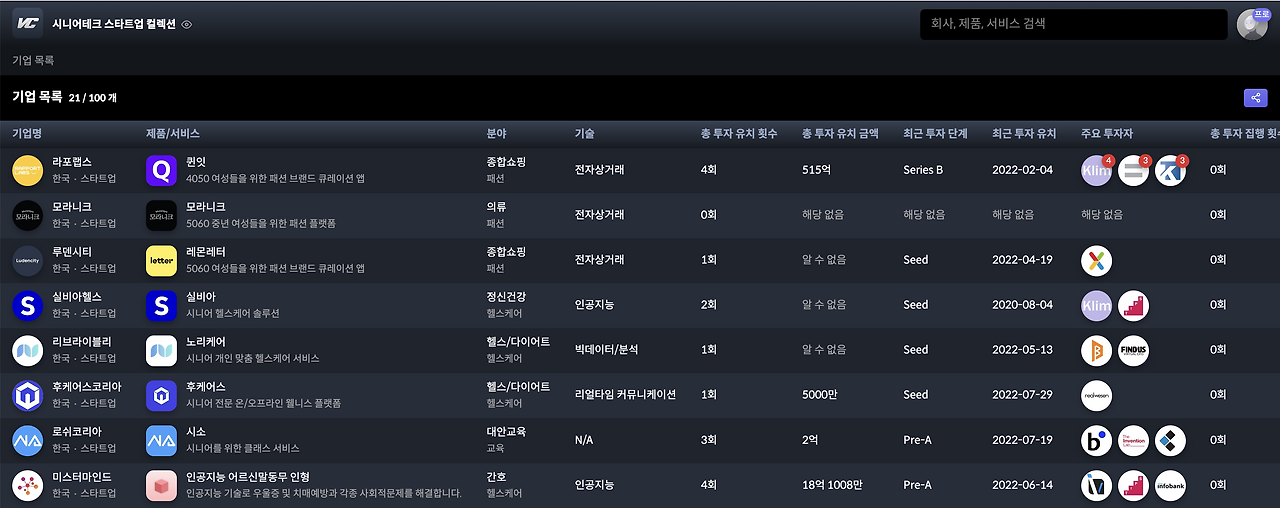This screenshot has height=508, width=1280.
Task: Select the 정신건강 category cell
Action: point(506,297)
